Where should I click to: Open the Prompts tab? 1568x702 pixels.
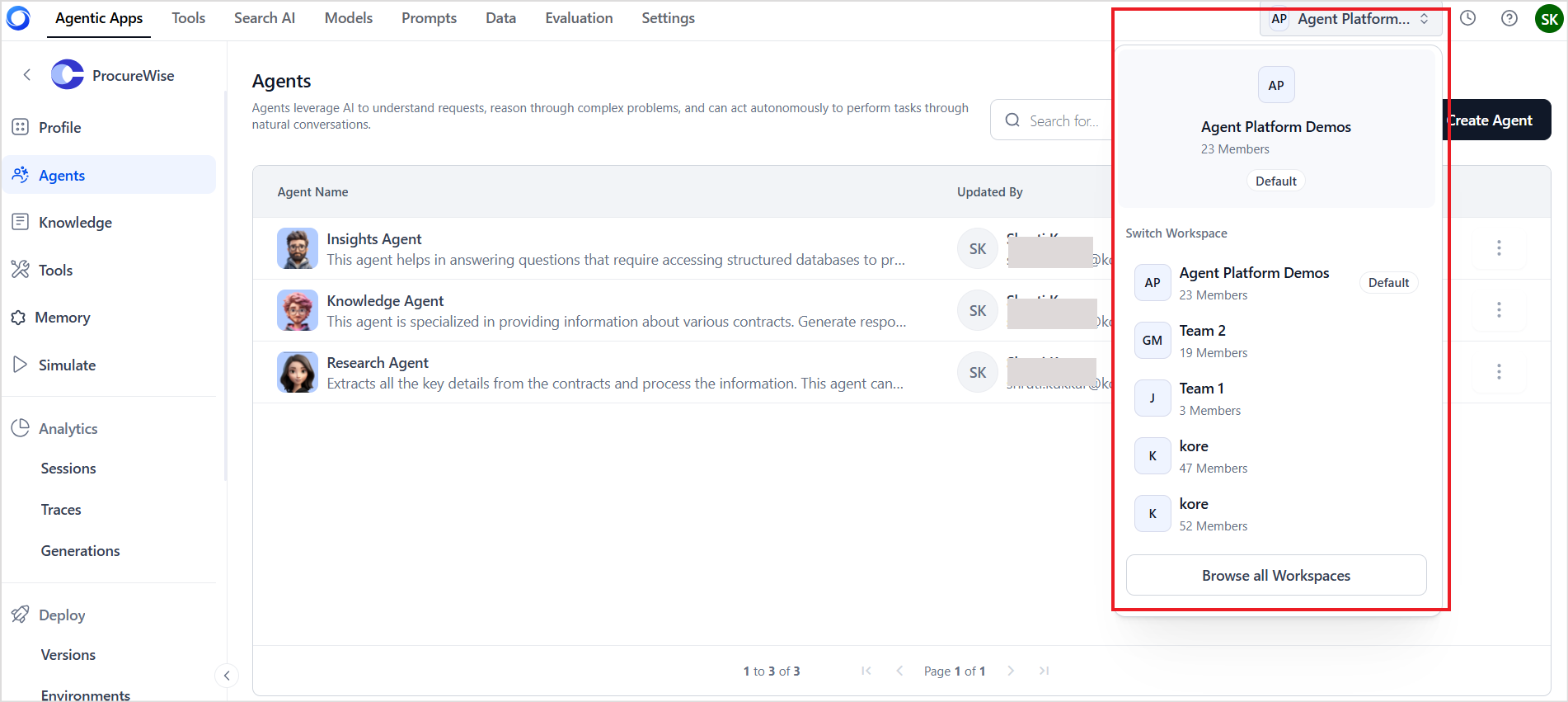click(429, 18)
